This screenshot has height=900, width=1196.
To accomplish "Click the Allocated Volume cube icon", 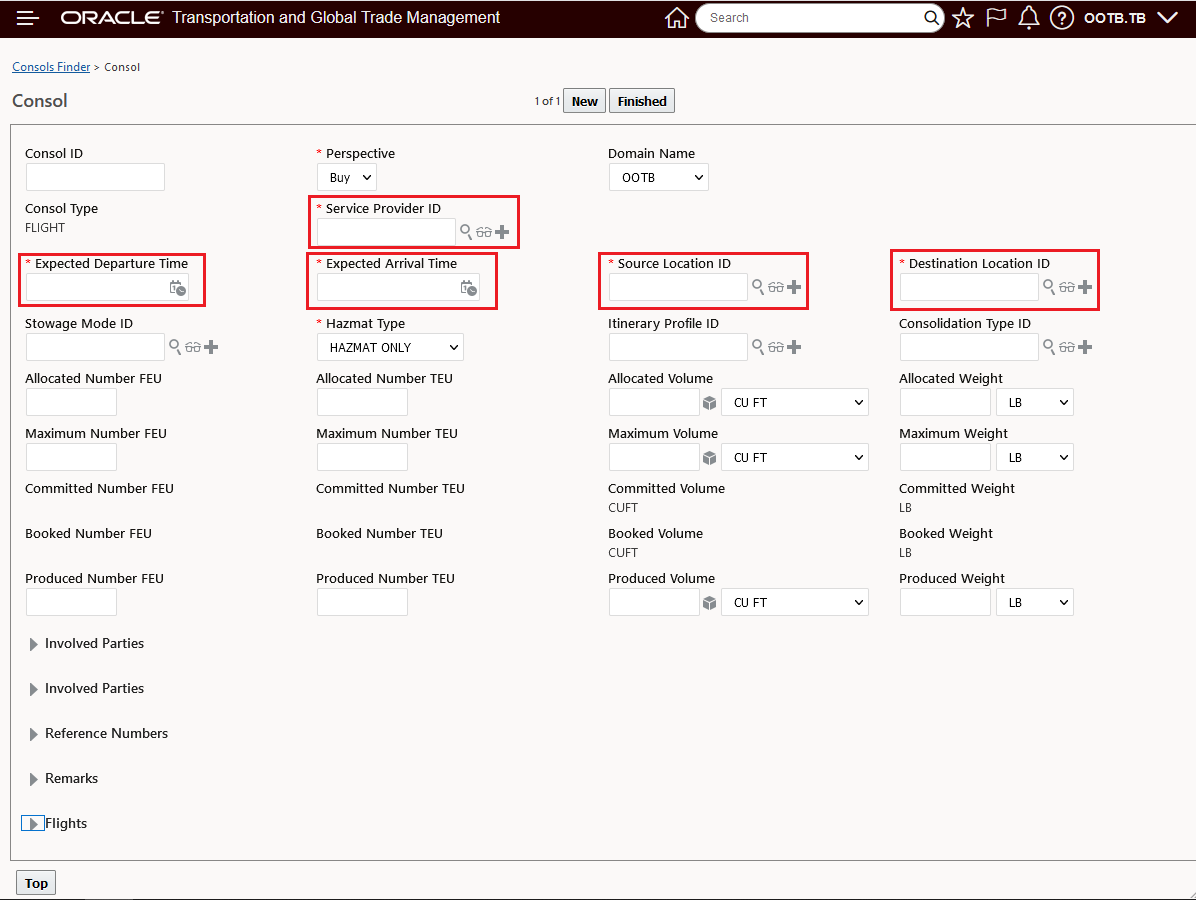I will pyautogui.click(x=709, y=403).
